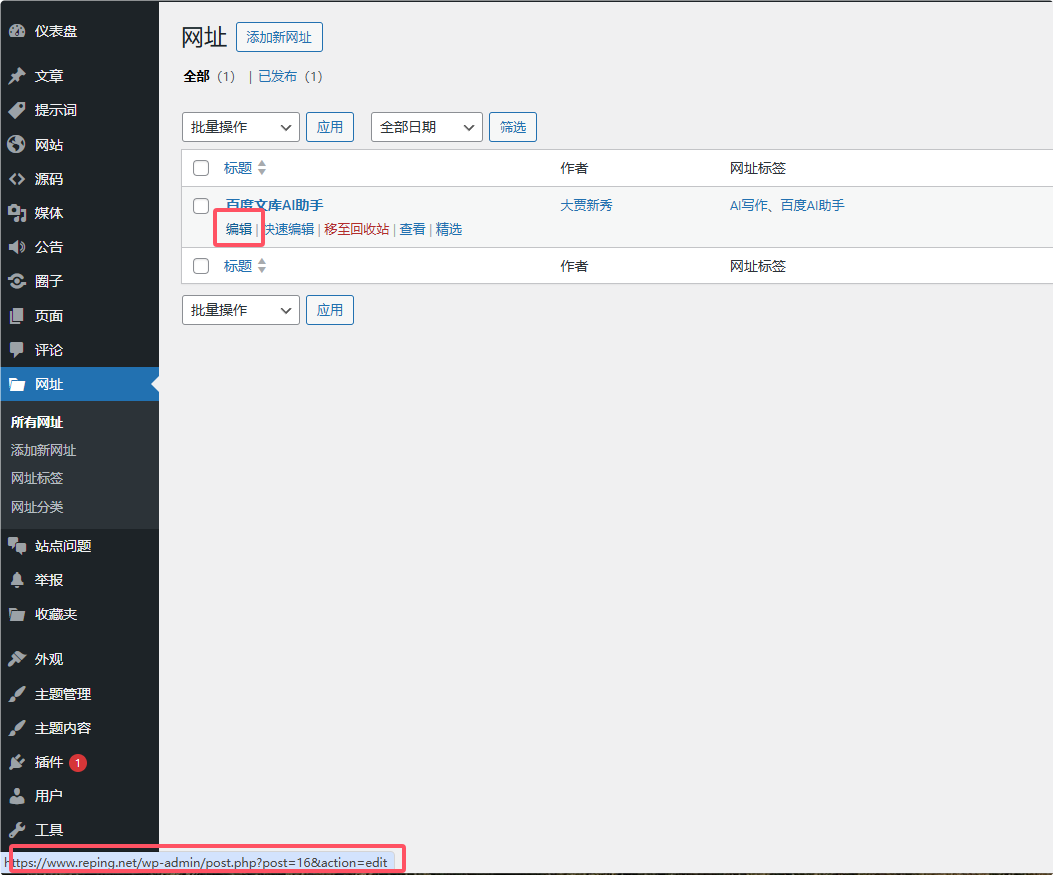Image resolution: width=1053 pixels, height=875 pixels.
Task: Tick the checkbox for 百度文库AI助手 row
Action: pos(201,205)
